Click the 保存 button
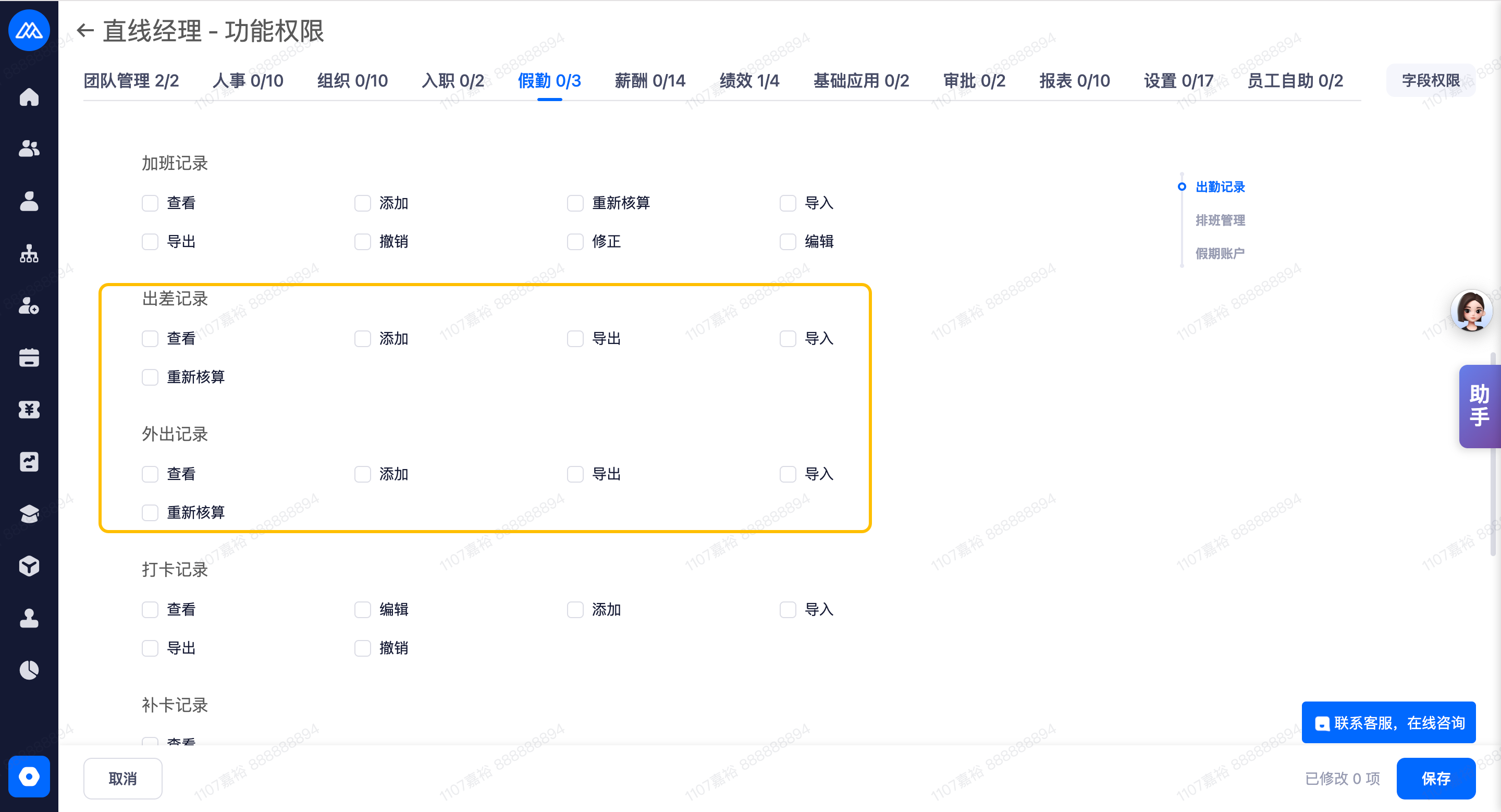1501x812 pixels. pos(1435,779)
